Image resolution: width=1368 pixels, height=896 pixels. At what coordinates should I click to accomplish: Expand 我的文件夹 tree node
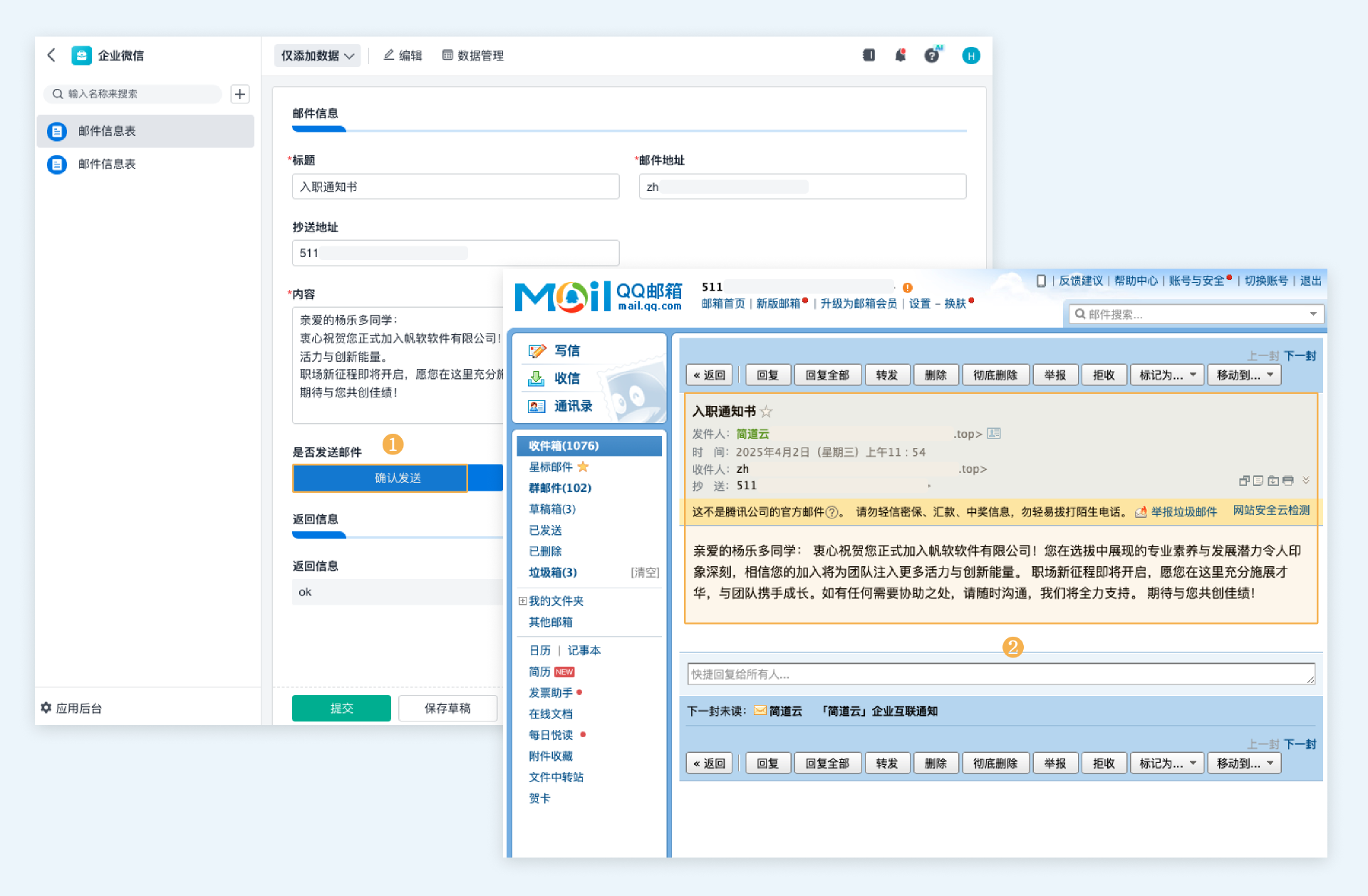click(522, 600)
